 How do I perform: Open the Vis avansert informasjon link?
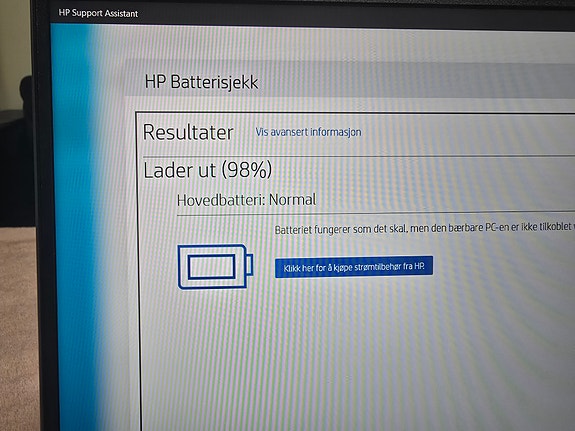coord(308,132)
